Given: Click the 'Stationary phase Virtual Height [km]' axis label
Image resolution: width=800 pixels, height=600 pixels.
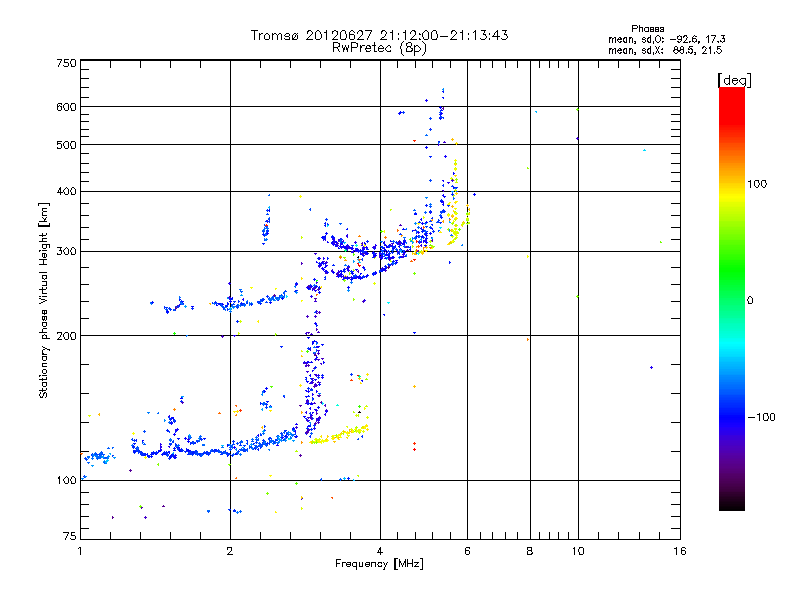Looking at the screenshot, I should click(x=44, y=300).
